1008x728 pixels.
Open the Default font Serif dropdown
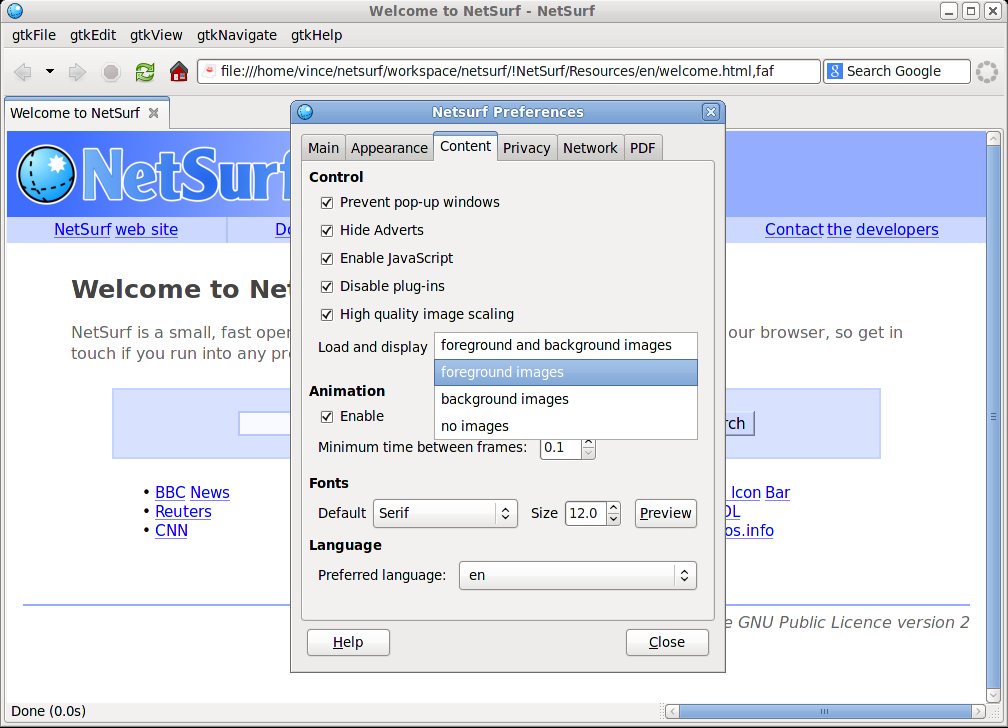tap(445, 513)
